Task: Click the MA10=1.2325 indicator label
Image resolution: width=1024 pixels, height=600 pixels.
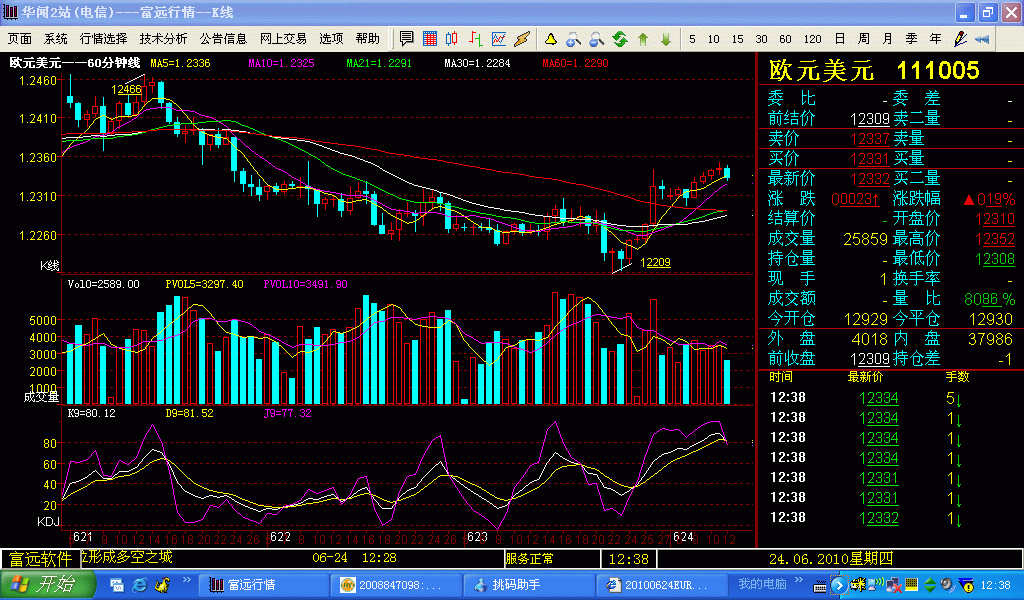Action: (x=281, y=63)
